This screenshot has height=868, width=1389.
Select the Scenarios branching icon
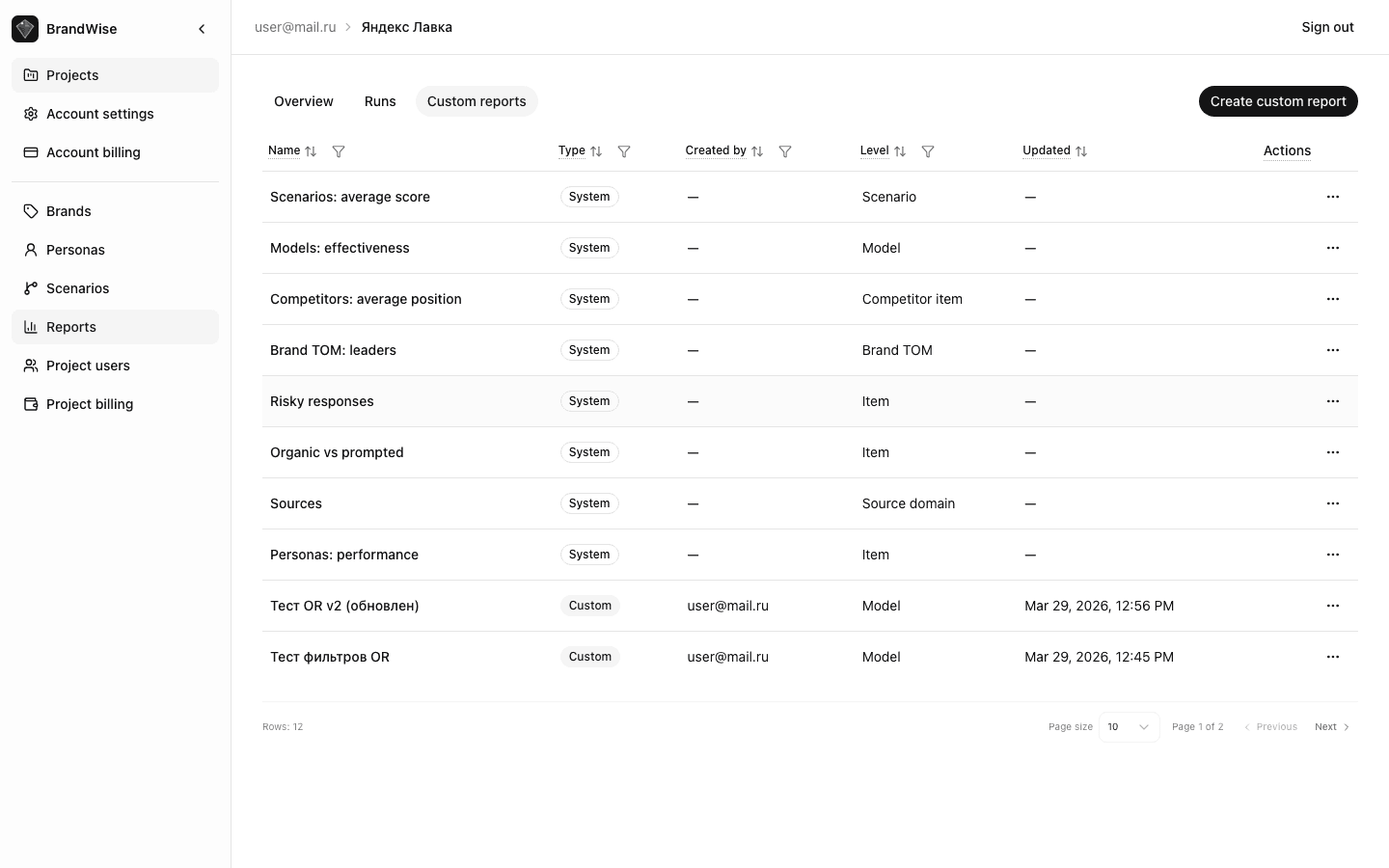(x=30, y=288)
